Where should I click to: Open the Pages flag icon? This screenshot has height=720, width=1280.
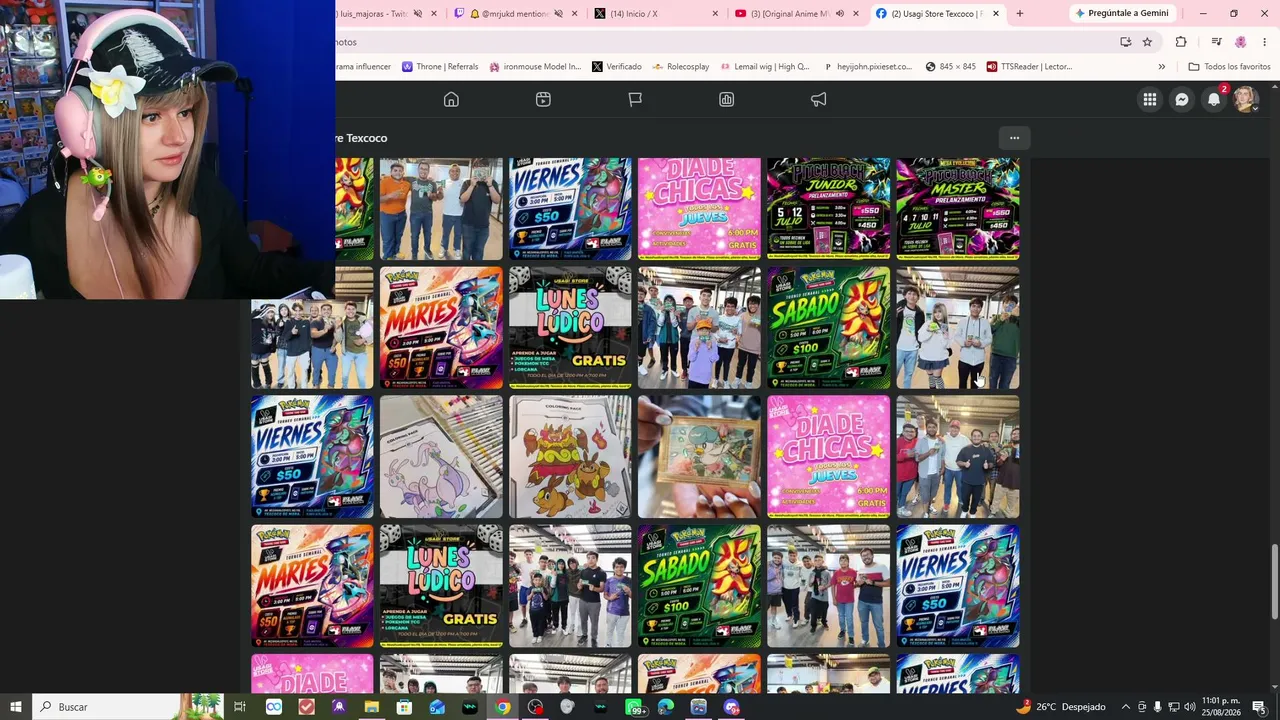coord(635,99)
